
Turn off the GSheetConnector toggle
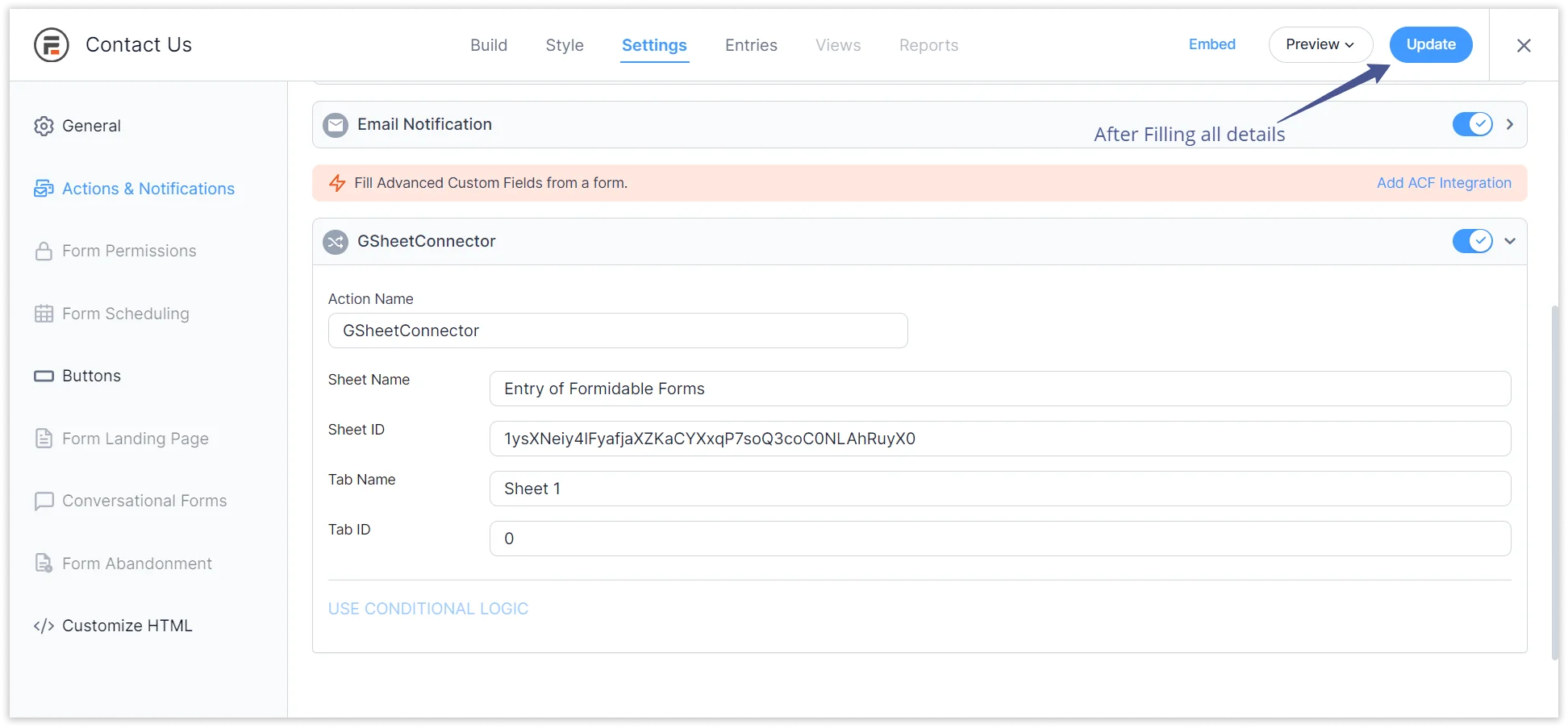point(1472,241)
